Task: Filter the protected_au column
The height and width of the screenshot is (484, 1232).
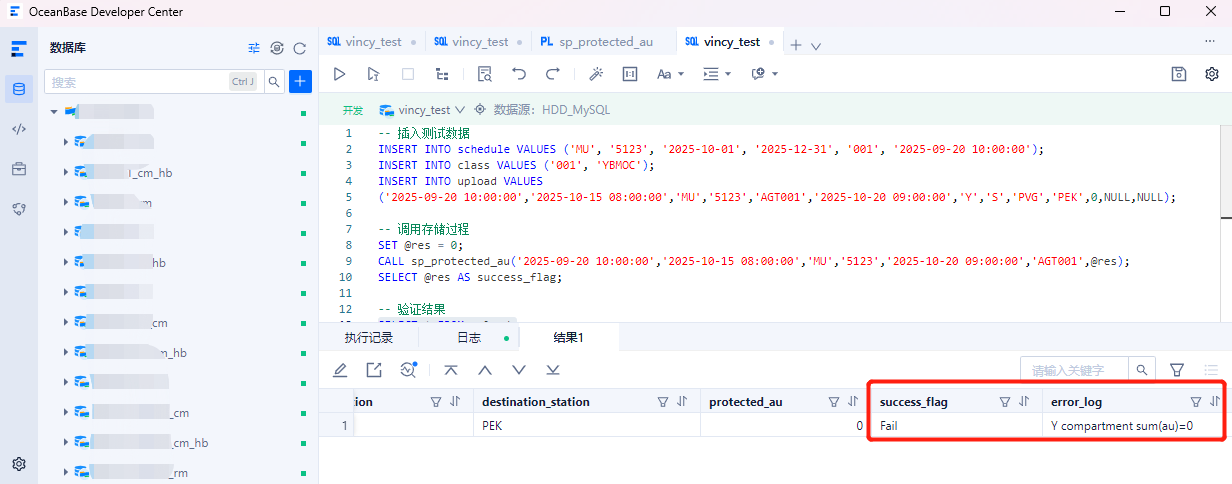Action: pyautogui.click(x=834, y=402)
